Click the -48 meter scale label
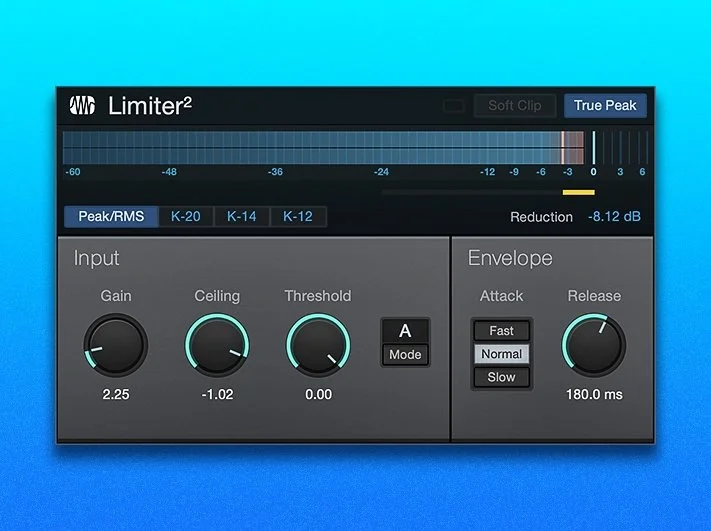 [x=169, y=172]
